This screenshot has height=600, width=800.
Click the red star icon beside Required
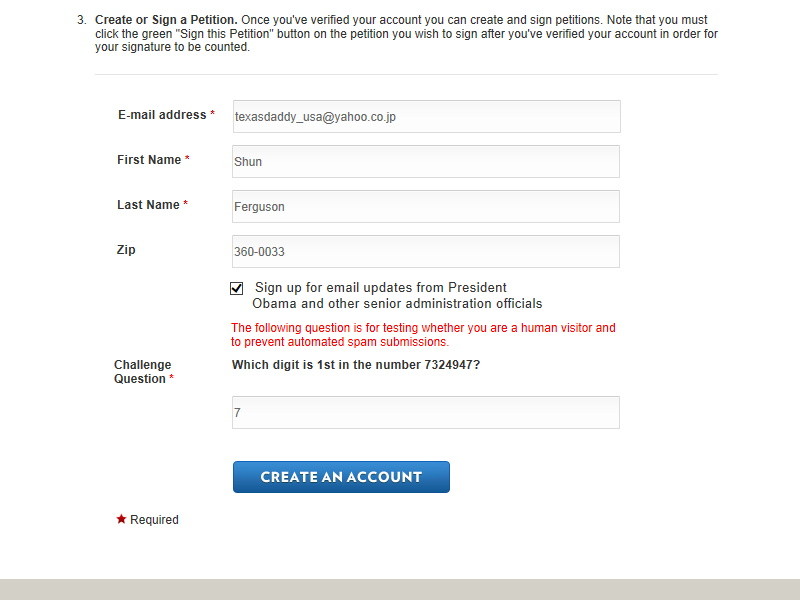[122, 519]
